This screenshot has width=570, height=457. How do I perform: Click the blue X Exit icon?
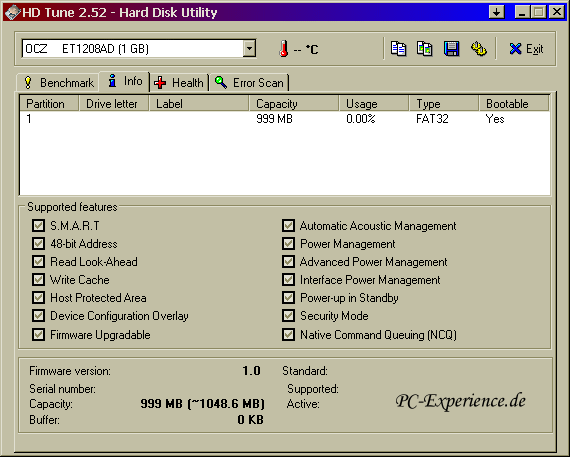coord(515,49)
